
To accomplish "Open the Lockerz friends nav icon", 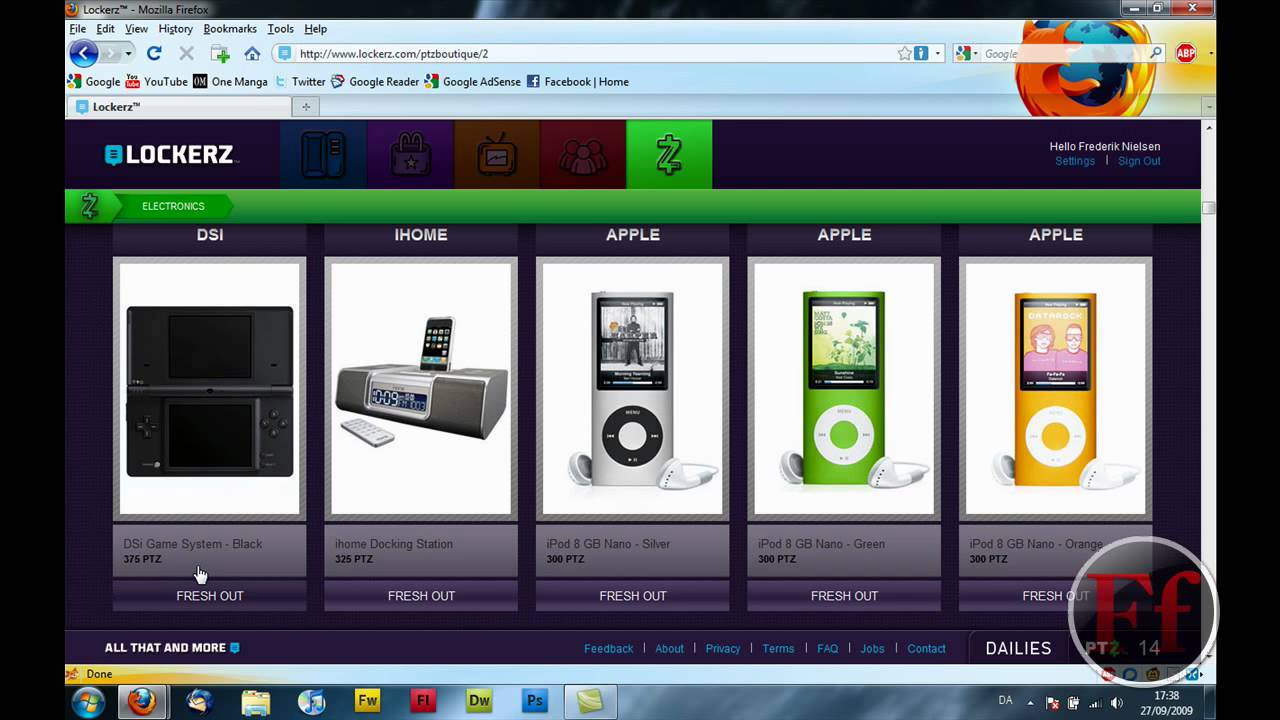I will coord(583,155).
